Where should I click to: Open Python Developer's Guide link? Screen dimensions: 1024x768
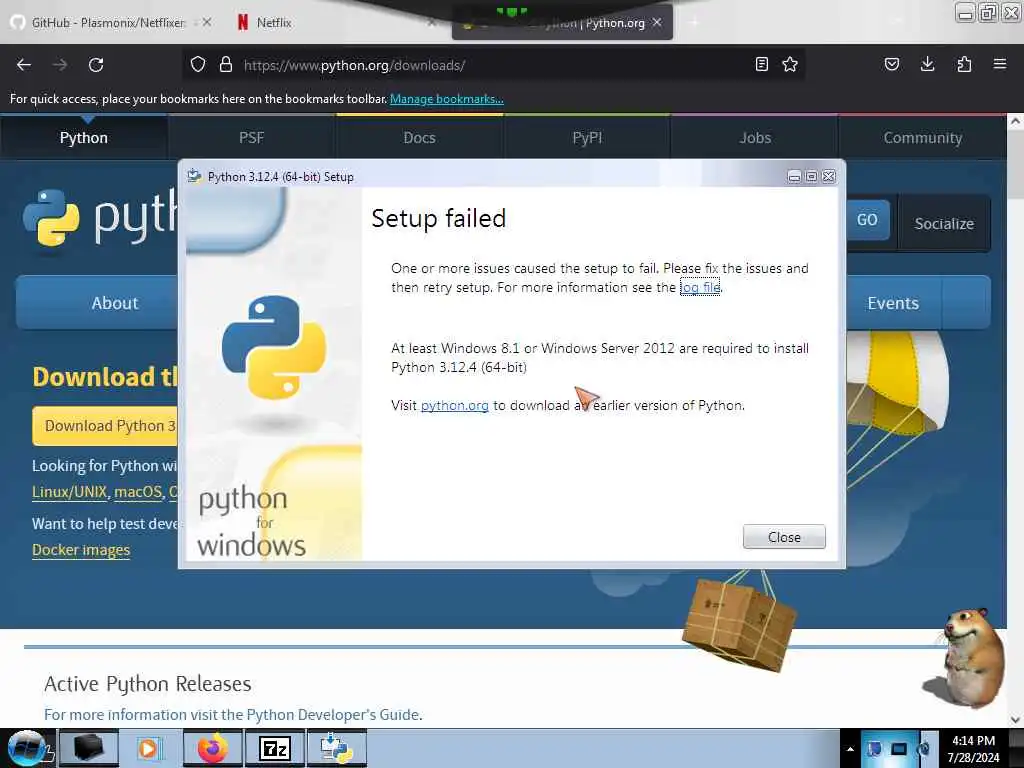pos(333,714)
